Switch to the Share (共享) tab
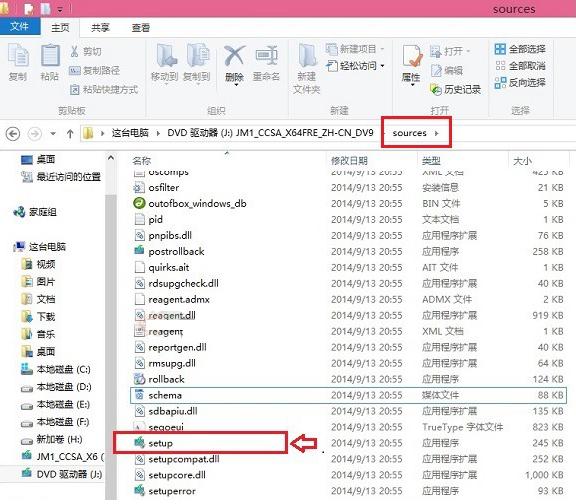 [x=100, y=28]
